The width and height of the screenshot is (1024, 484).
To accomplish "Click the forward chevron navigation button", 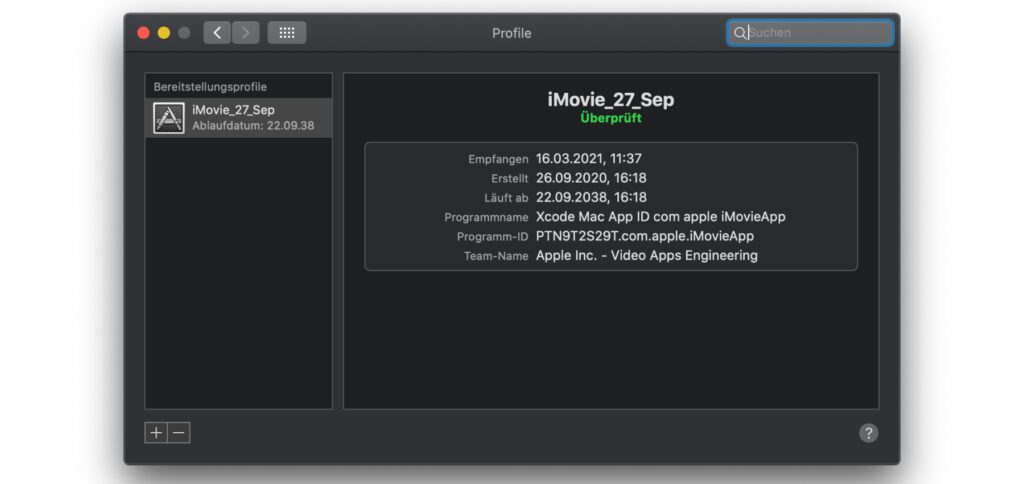I will [246, 33].
